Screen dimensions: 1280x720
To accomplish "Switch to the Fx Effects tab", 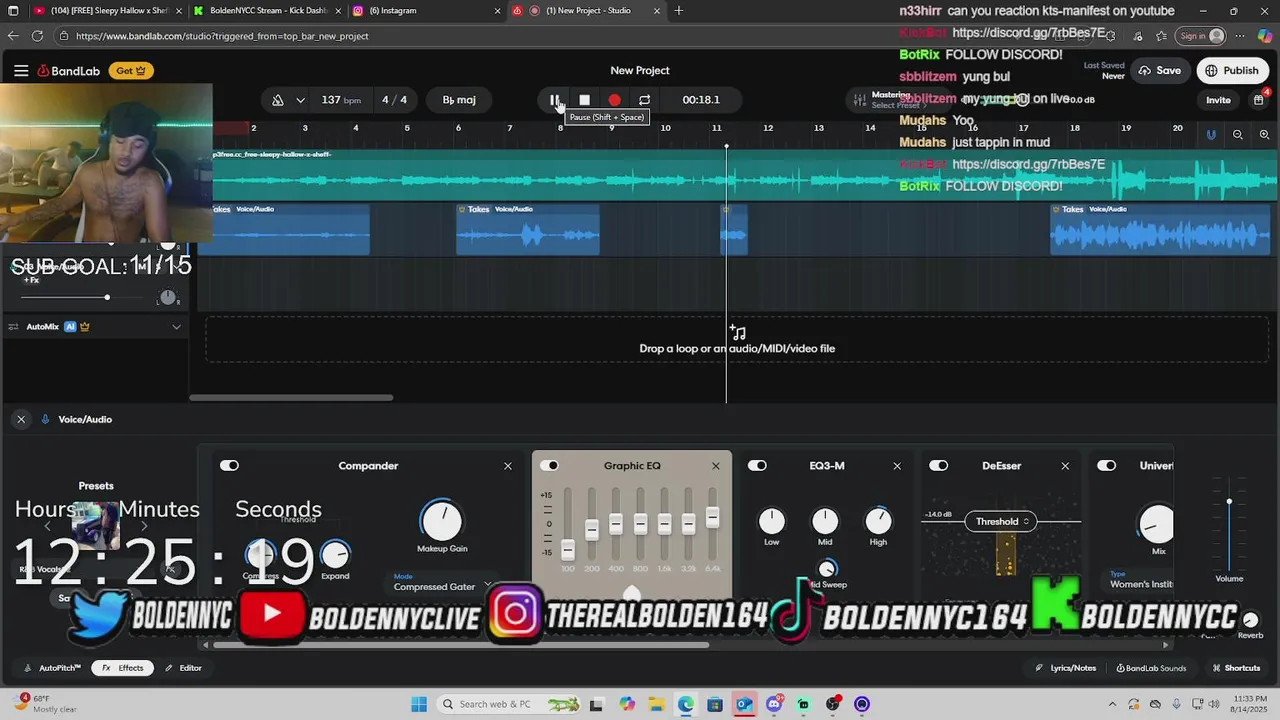I will tap(123, 668).
